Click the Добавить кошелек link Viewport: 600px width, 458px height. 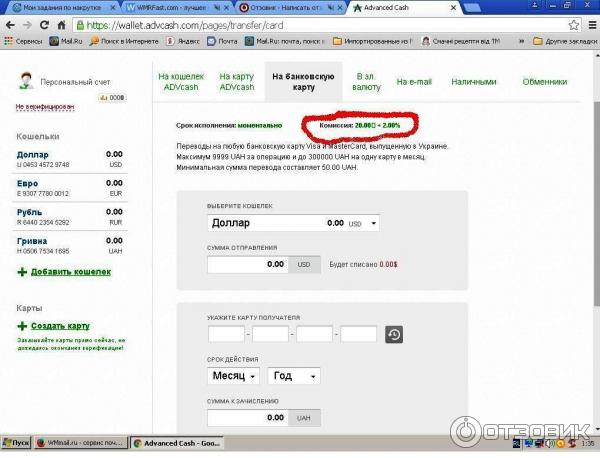(x=71, y=272)
